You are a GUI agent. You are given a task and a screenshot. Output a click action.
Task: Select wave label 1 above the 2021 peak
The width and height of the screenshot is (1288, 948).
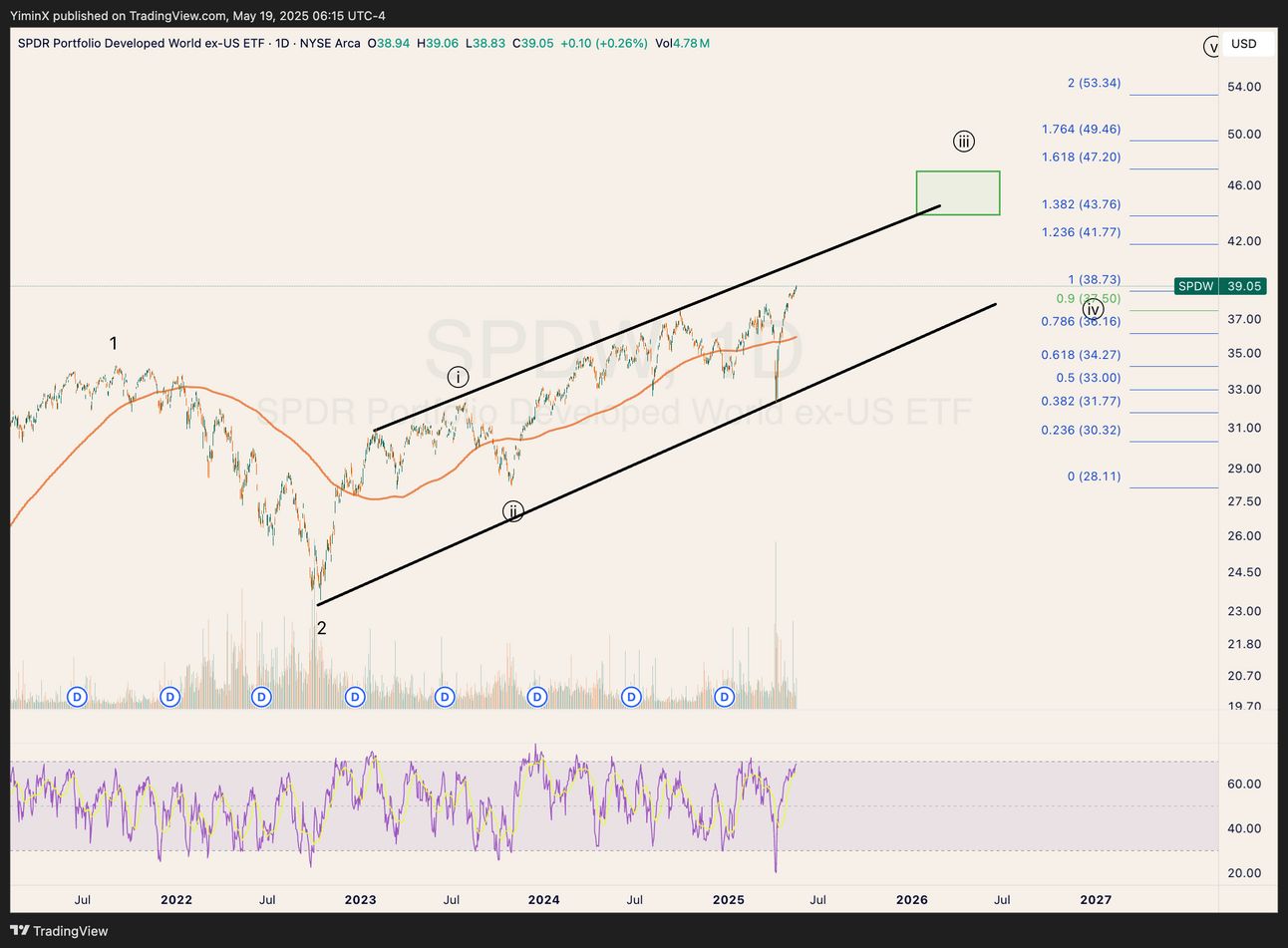(114, 344)
